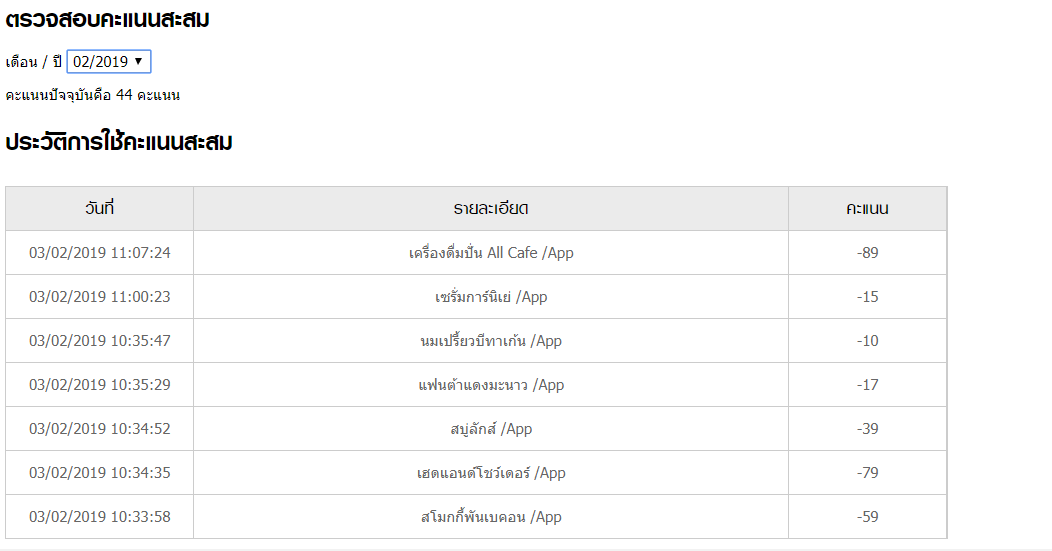Viewport: 1052px width, 551px height.
Task: Select the สโมกกี้พันเบคอน /App entry
Action: click(491, 517)
